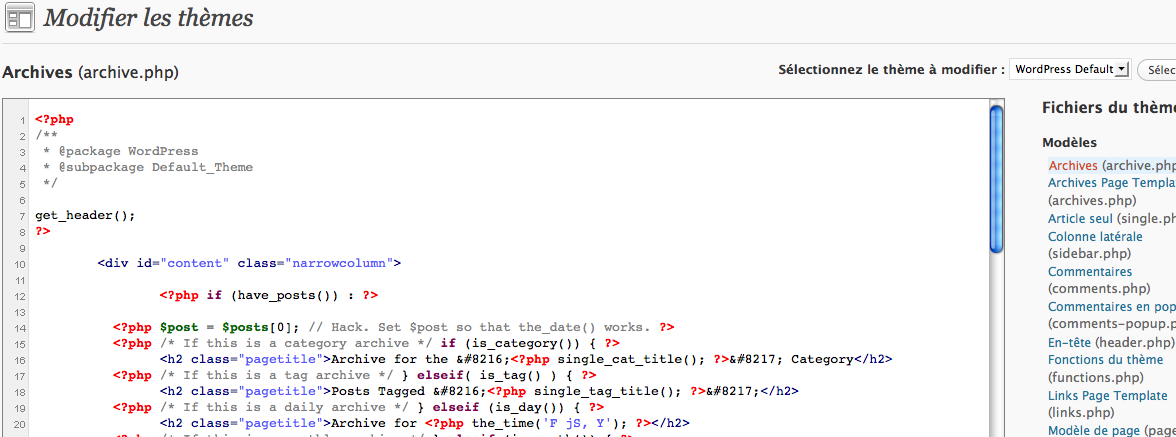Click the code editor's blue scrollbar thumb

click(995, 180)
